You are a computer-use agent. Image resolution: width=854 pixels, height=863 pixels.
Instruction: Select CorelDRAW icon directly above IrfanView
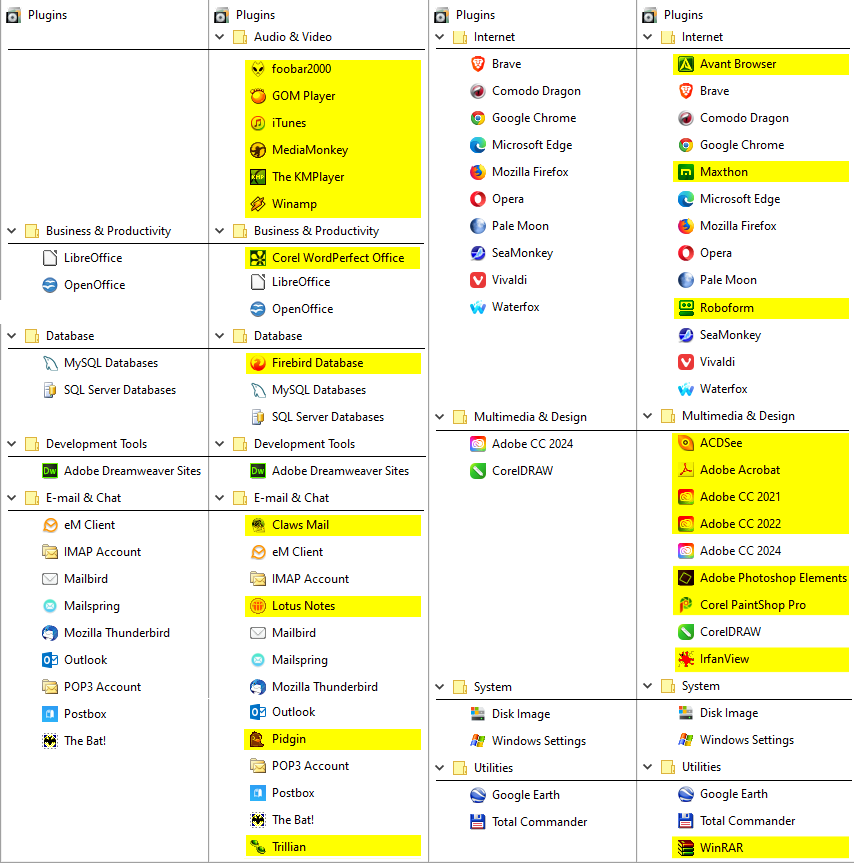click(x=686, y=632)
